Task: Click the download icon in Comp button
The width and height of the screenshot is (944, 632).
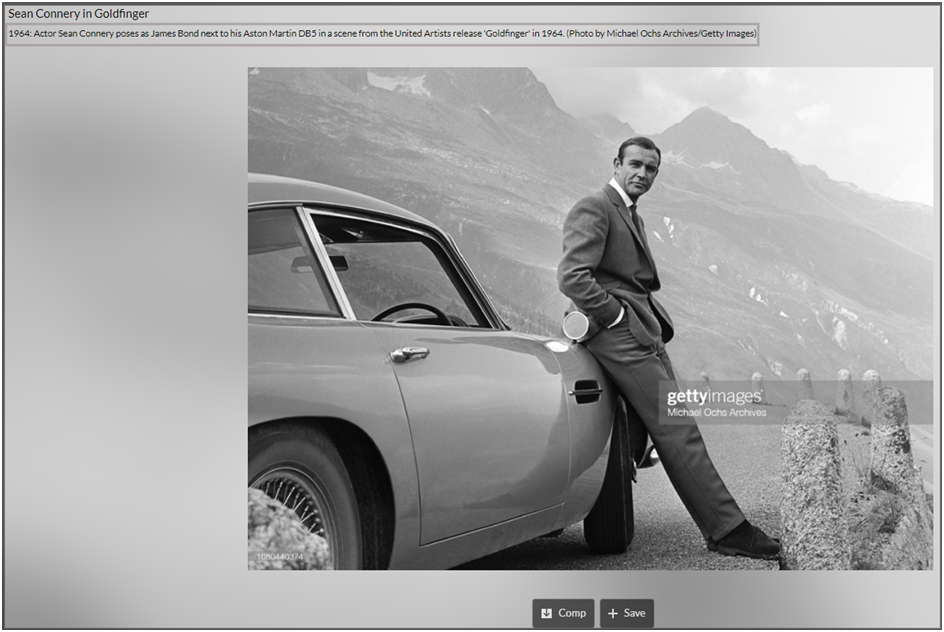Action: click(x=546, y=613)
